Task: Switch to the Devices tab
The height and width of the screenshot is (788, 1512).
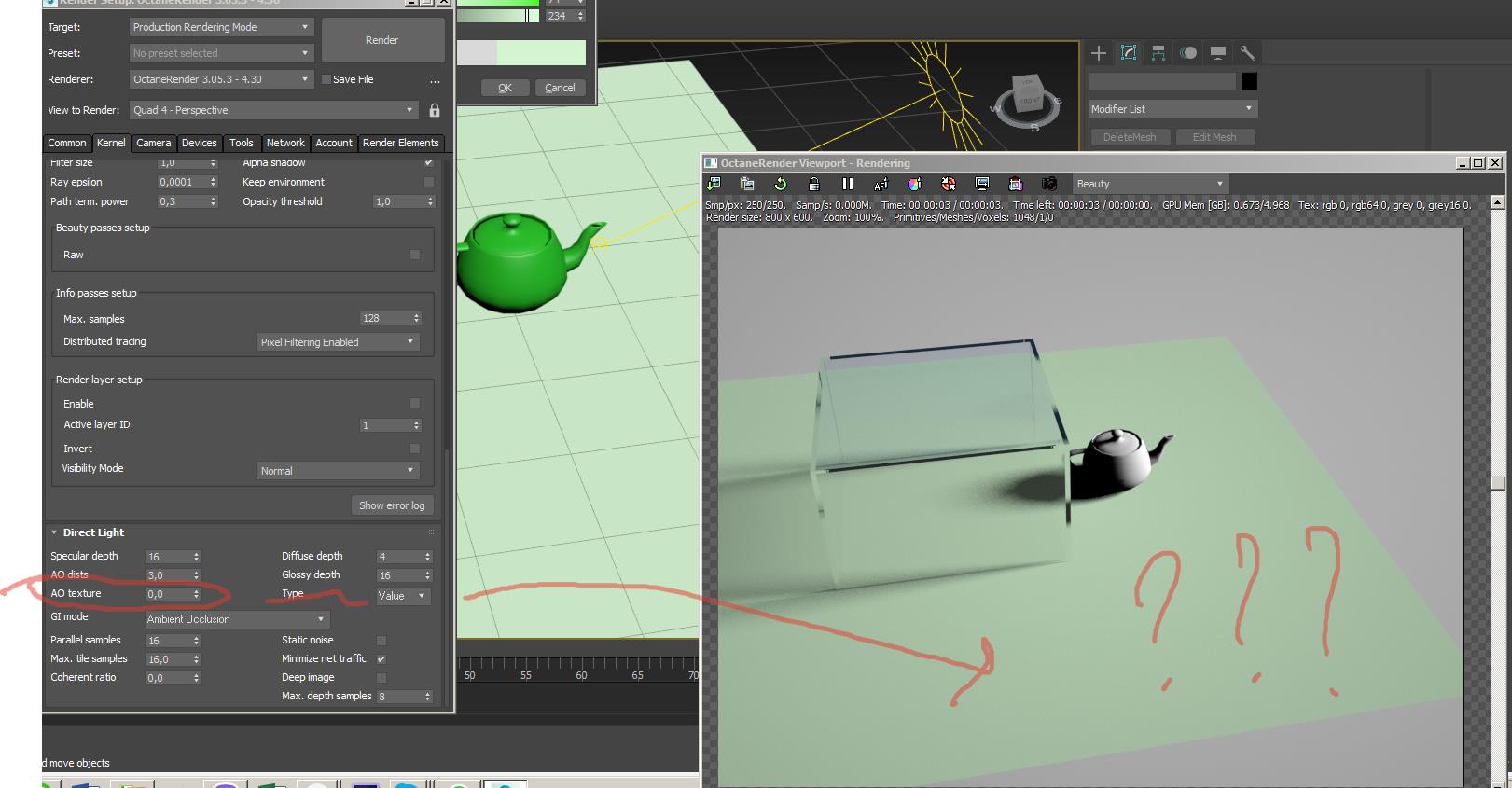Action: coord(199,143)
